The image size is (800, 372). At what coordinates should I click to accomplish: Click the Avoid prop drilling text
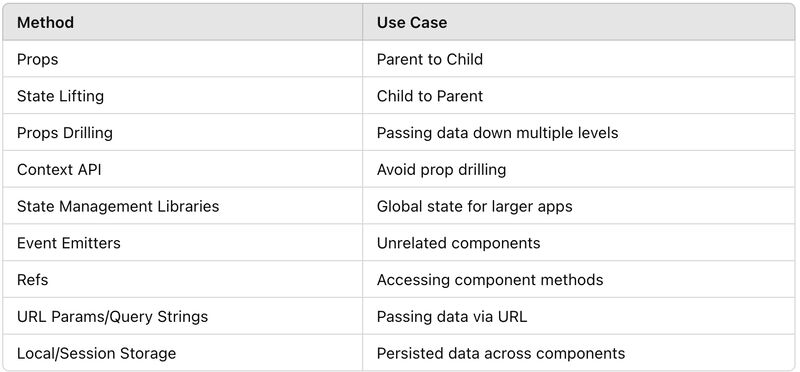(x=441, y=169)
